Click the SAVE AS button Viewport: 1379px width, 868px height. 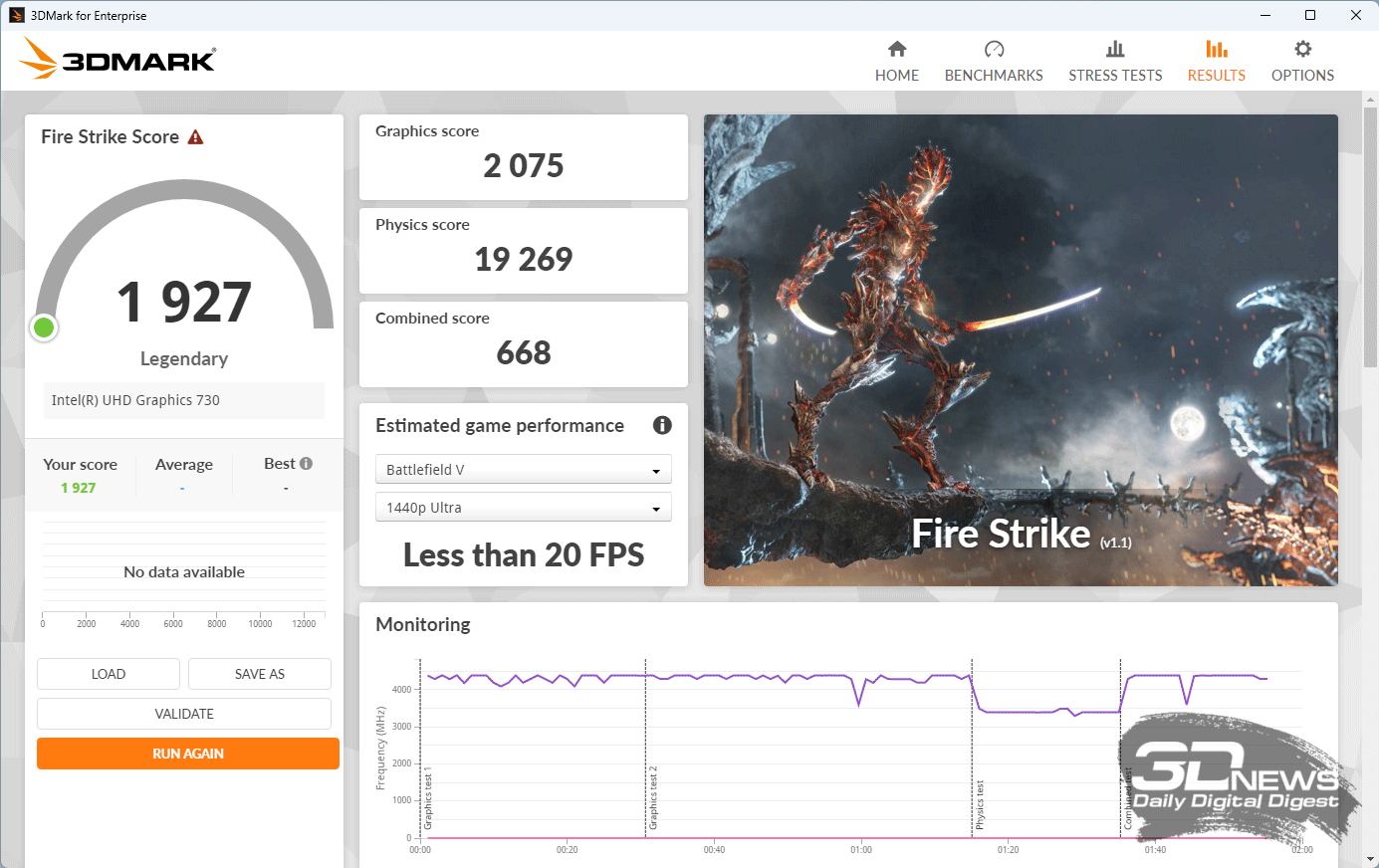[x=260, y=674]
